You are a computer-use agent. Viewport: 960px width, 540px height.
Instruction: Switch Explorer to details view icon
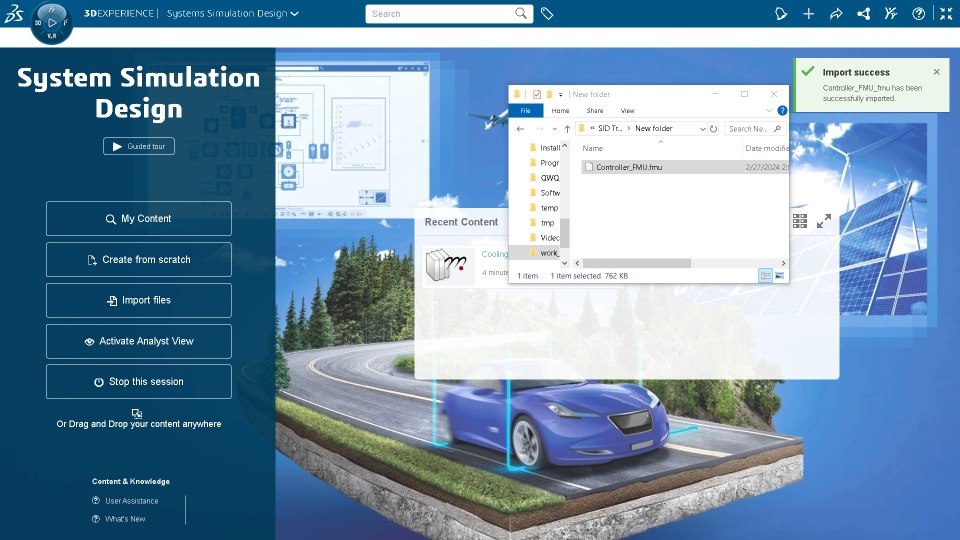point(765,276)
